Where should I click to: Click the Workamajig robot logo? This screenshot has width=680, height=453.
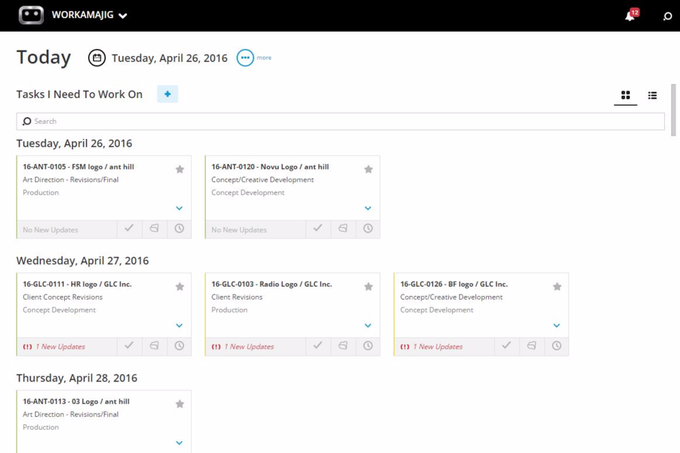pyautogui.click(x=31, y=15)
